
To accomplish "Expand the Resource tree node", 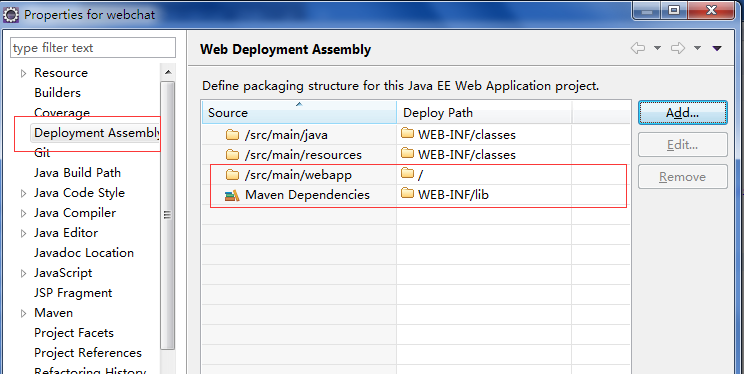I will tap(23, 74).
